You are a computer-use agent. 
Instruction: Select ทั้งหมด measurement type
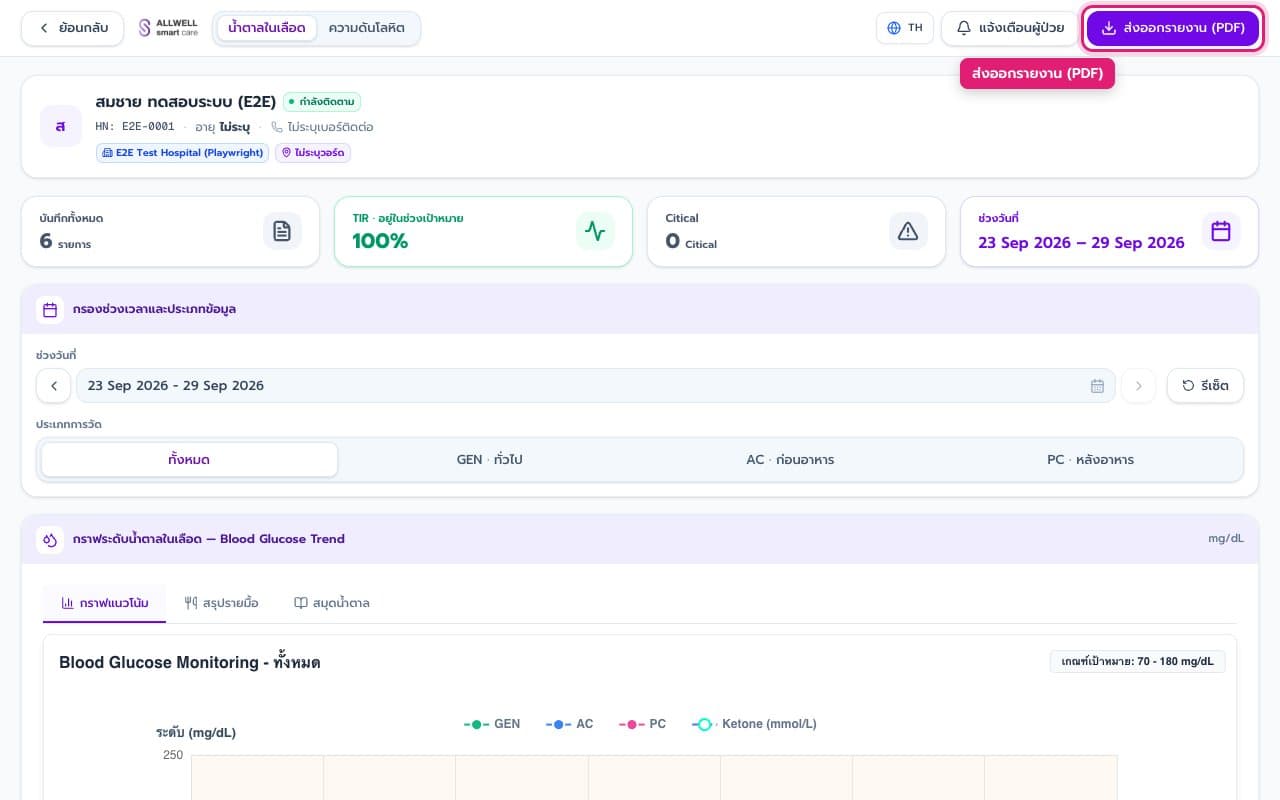pyautogui.click(x=189, y=460)
